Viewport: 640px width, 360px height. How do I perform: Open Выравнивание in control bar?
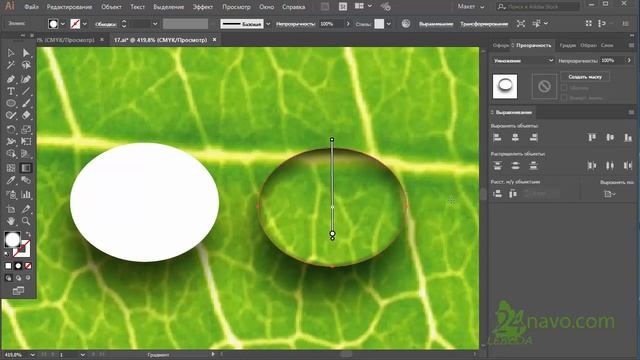[x=436, y=24]
